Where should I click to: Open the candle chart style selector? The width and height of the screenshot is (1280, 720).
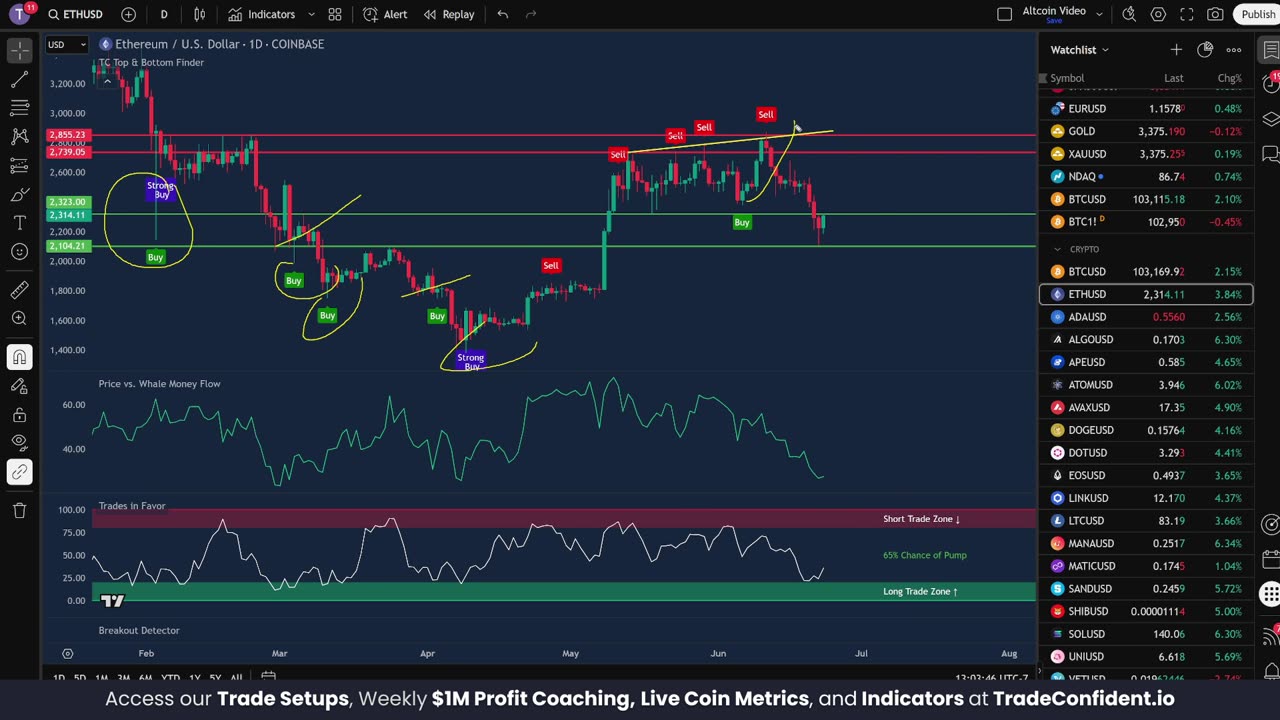[200, 14]
